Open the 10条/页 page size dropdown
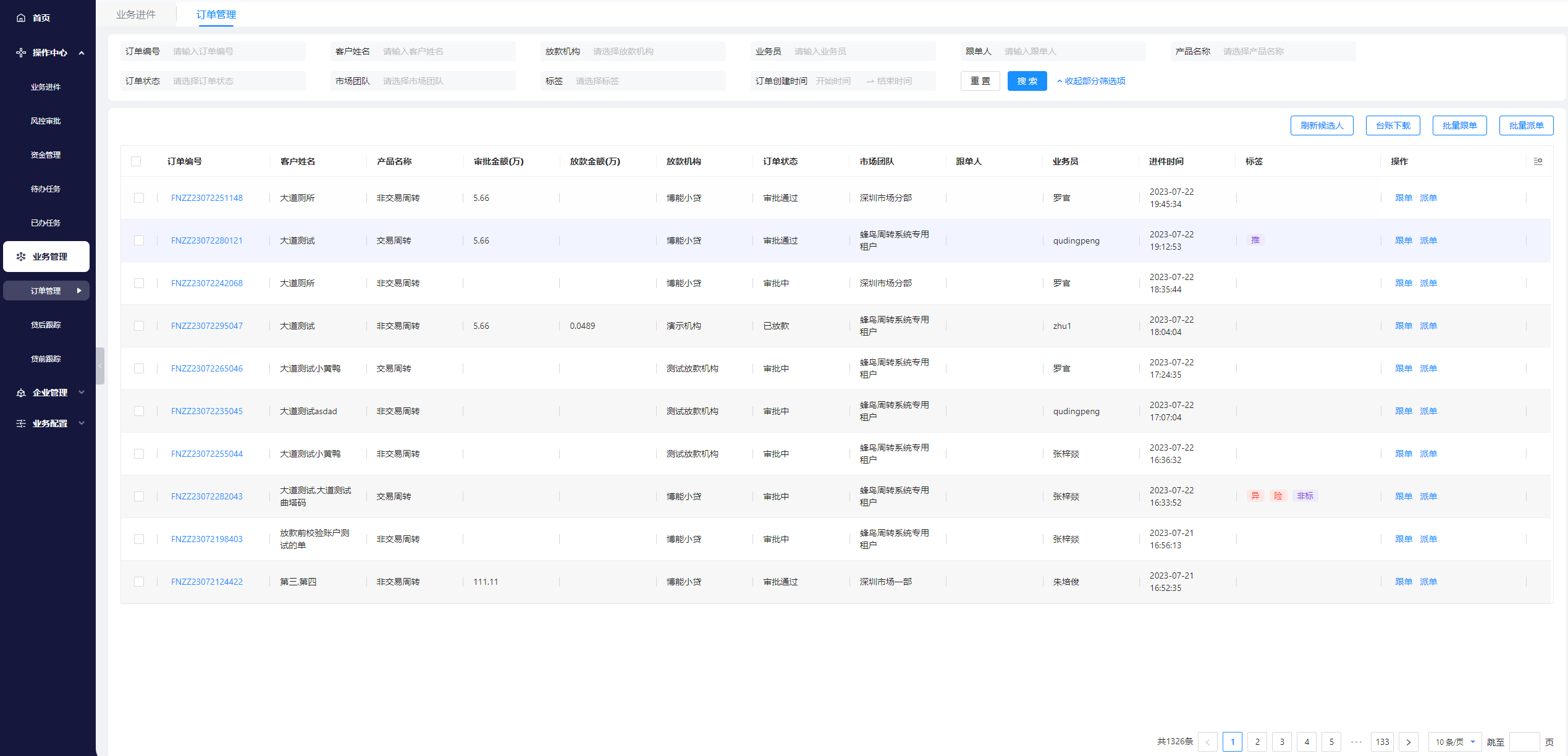 pyautogui.click(x=1455, y=742)
